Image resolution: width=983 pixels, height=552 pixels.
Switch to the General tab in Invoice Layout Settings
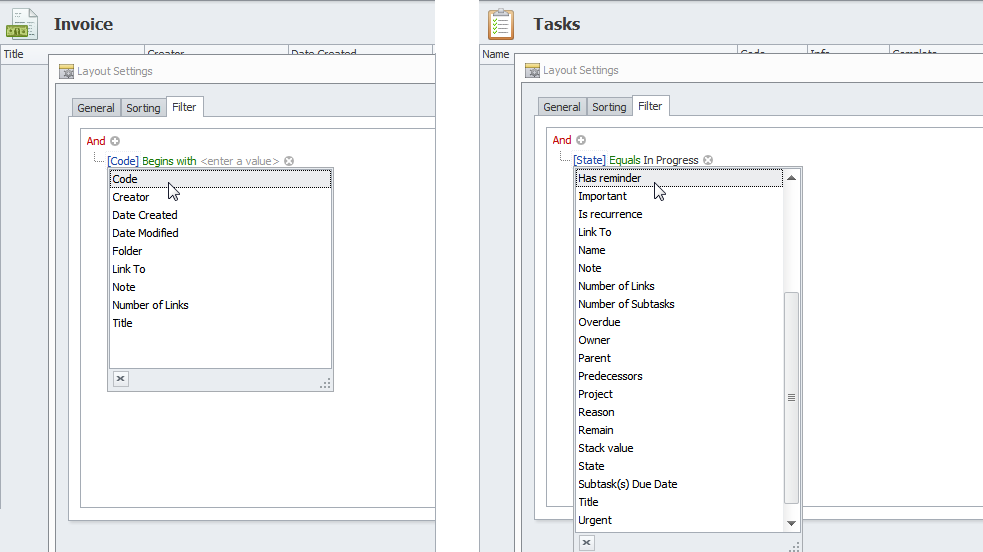coord(96,108)
